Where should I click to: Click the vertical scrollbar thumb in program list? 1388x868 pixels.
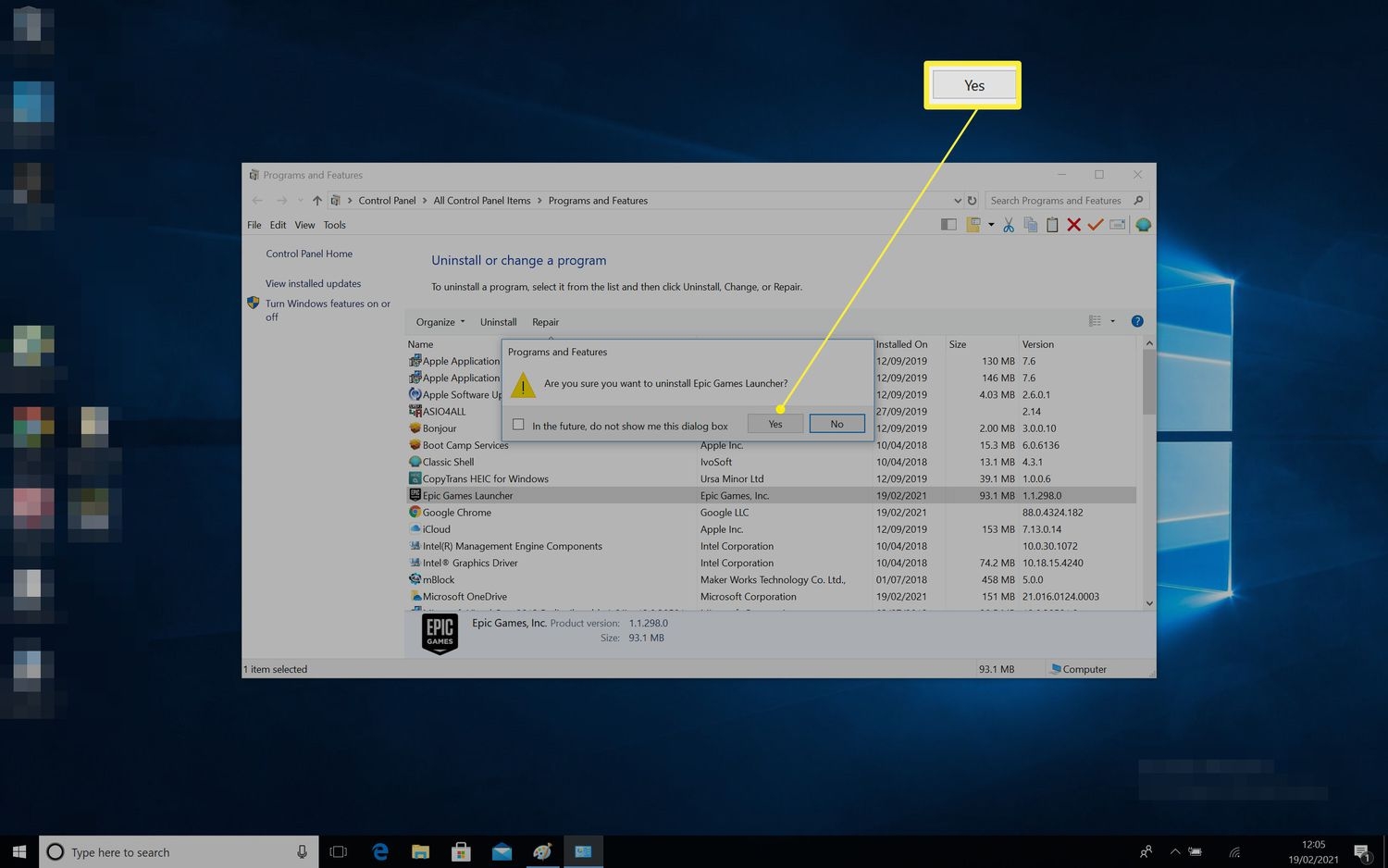[x=1149, y=382]
